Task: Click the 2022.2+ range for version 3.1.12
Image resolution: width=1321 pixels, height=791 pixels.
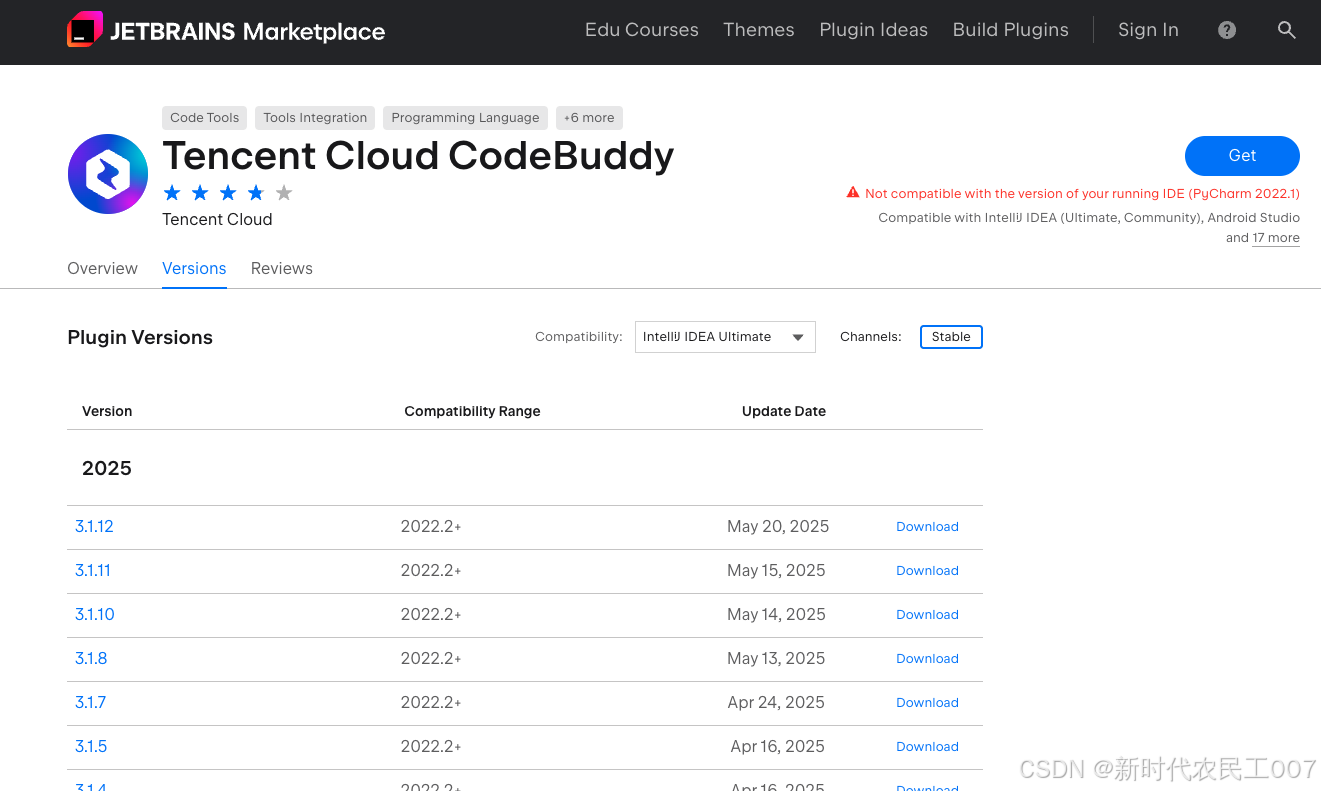Action: (431, 526)
